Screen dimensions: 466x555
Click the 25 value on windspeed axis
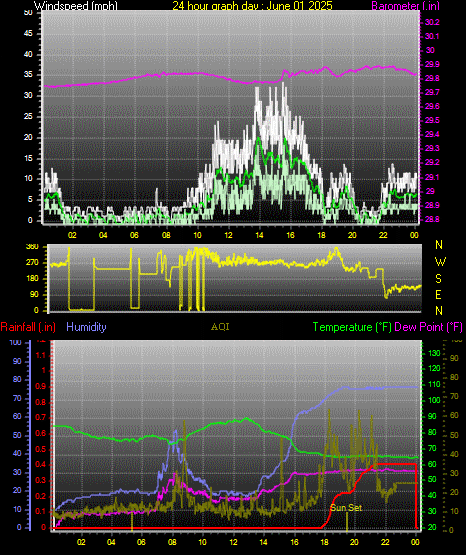click(28, 116)
